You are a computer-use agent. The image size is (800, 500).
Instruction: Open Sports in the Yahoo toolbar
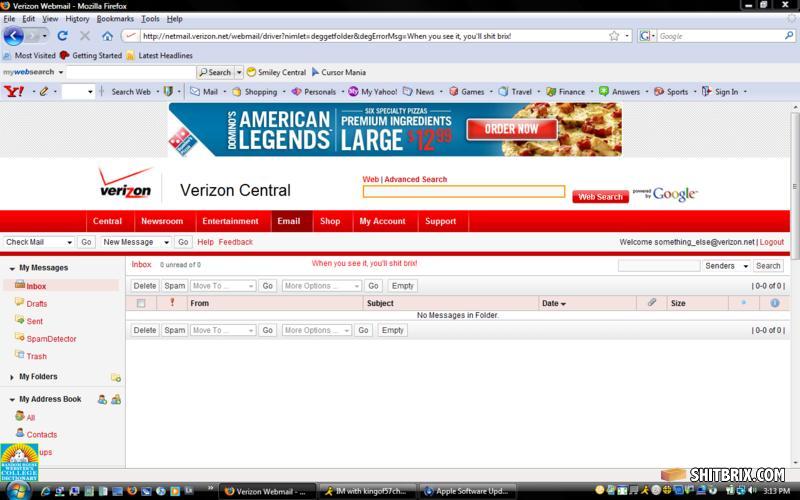[671, 92]
